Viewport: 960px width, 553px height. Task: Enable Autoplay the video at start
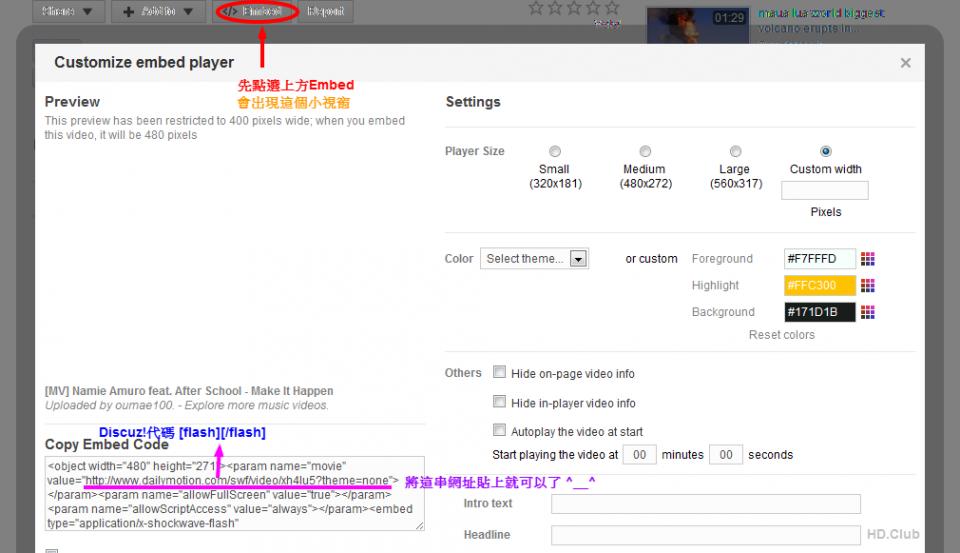[x=500, y=430]
